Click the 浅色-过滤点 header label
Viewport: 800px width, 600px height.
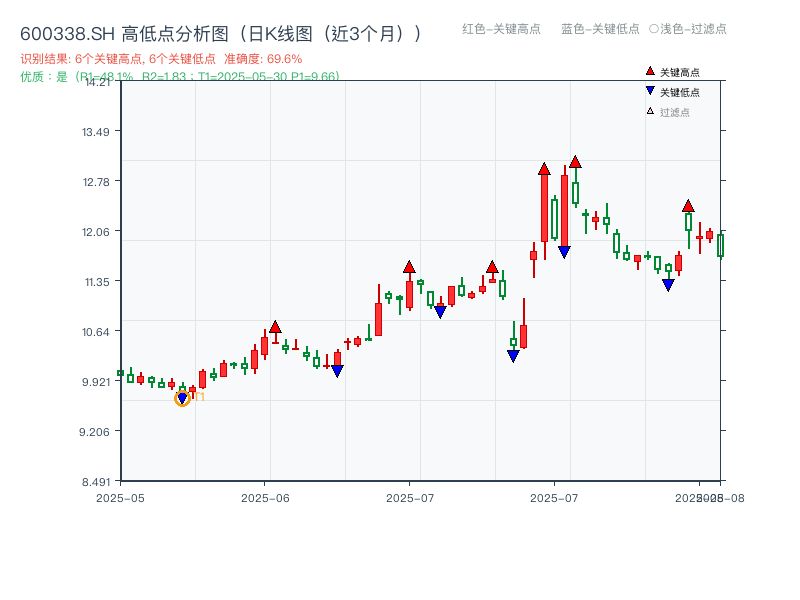(690, 30)
